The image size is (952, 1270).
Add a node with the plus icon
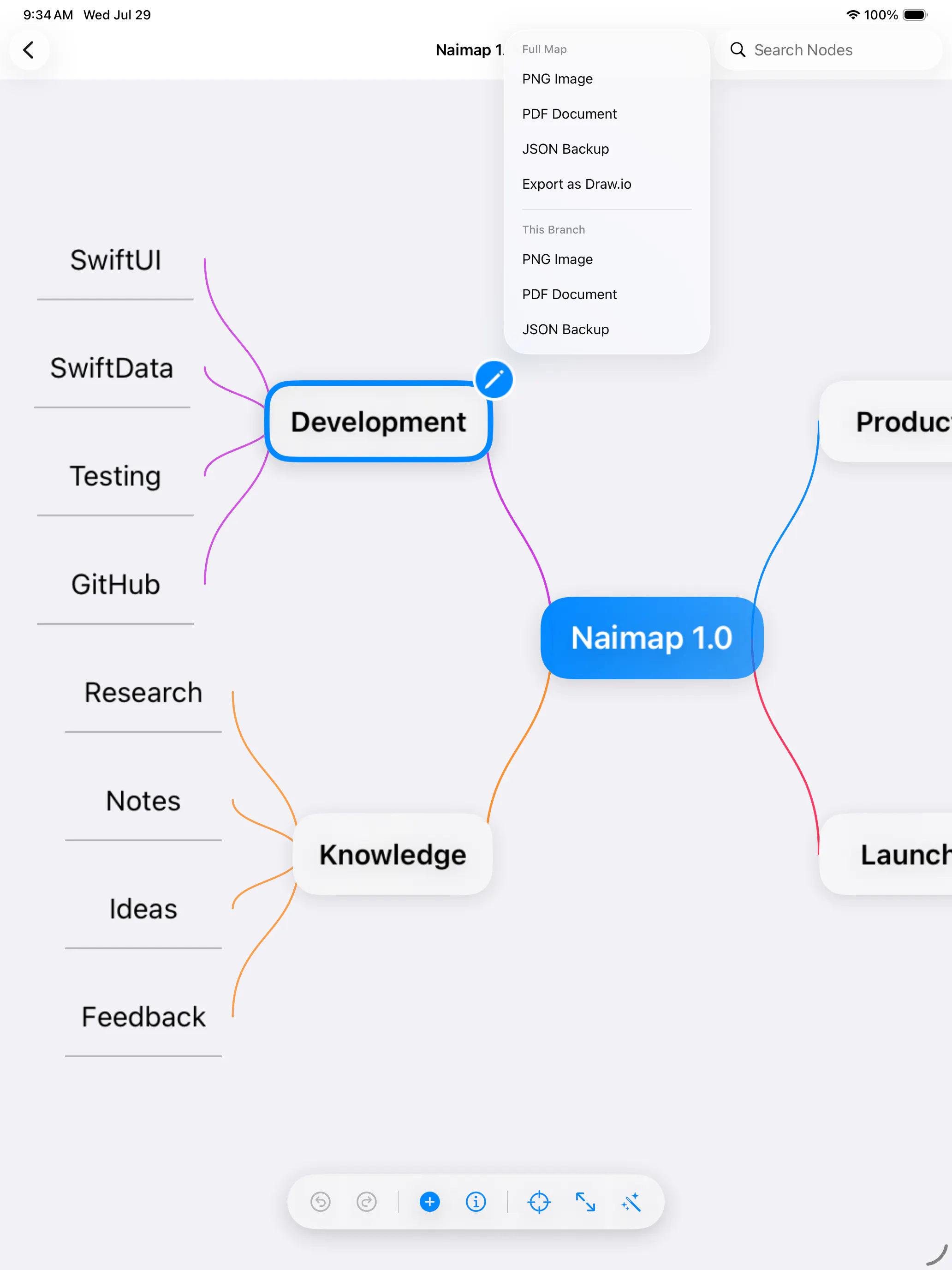point(430,1202)
